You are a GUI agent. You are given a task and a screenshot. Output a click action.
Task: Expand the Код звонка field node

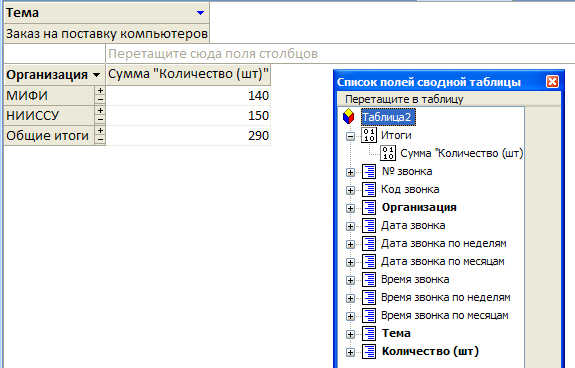[x=350, y=190]
